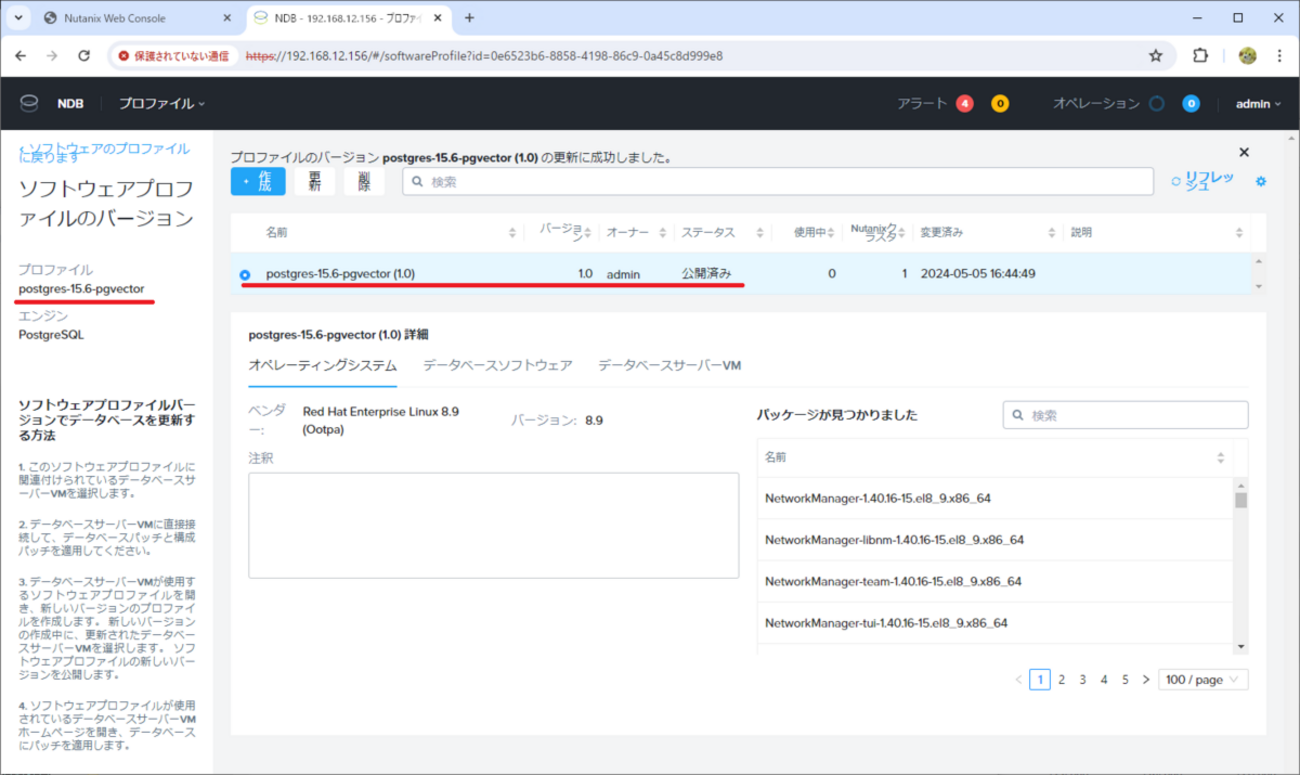The height and width of the screenshot is (775, 1300).
Task: Click the リフレッシュ refresh link
Action: click(1203, 181)
